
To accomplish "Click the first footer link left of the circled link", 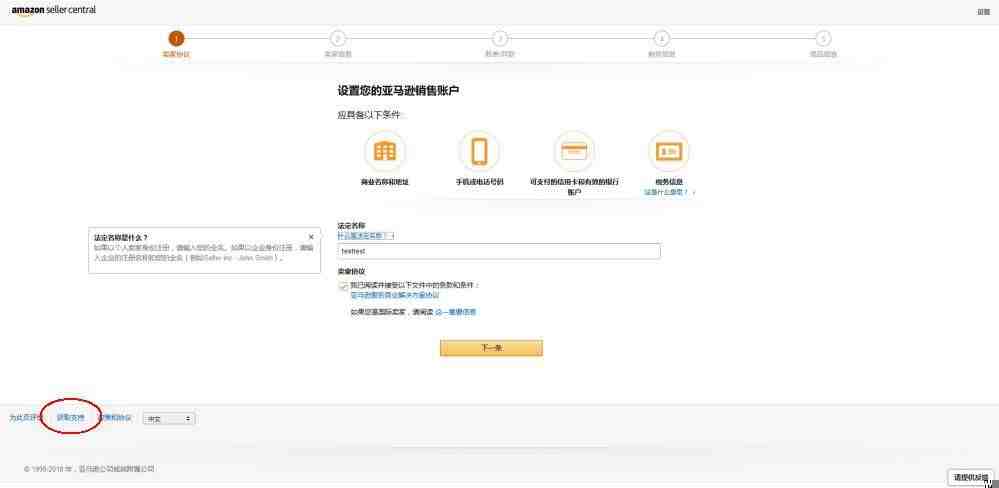I will [x=25, y=418].
